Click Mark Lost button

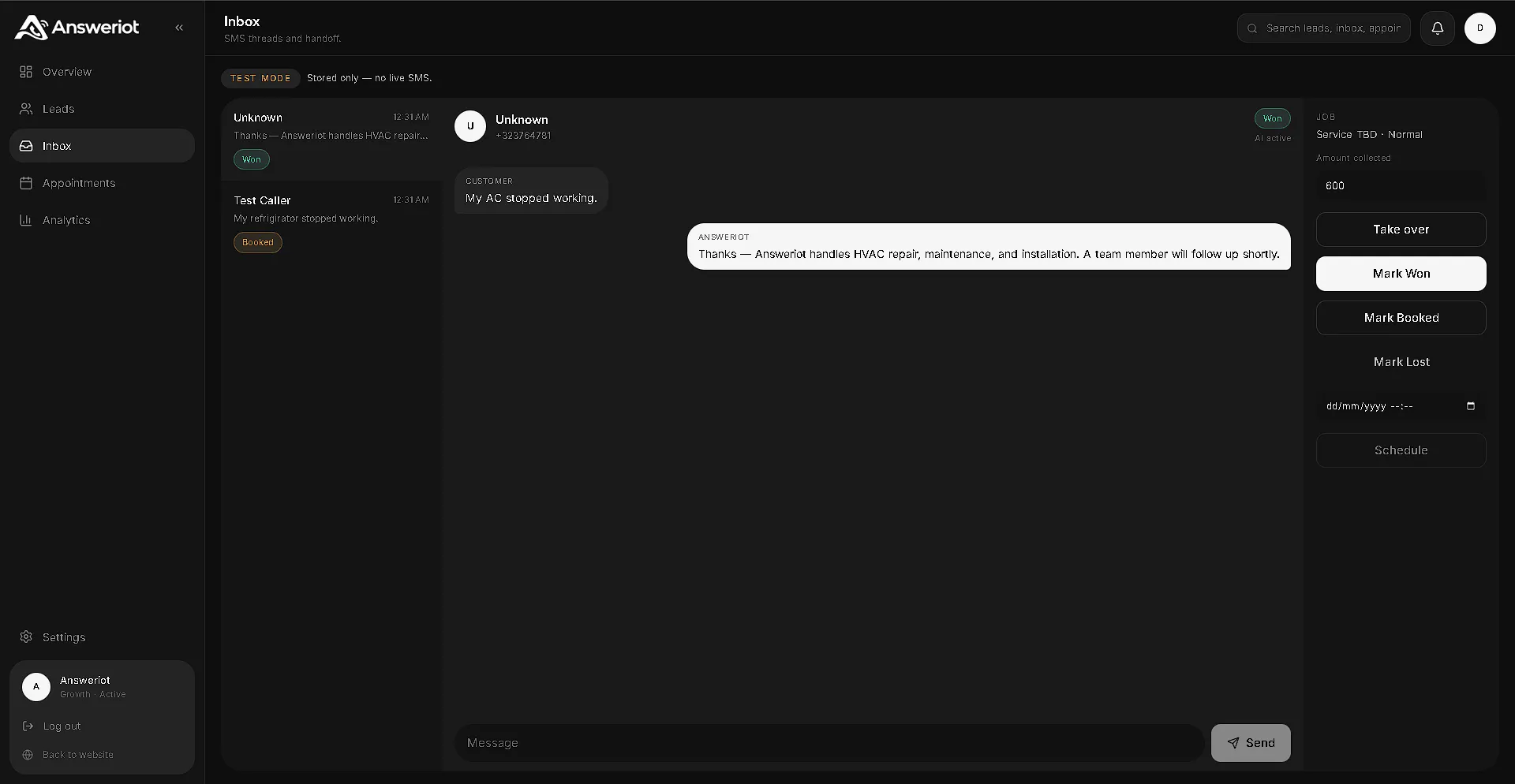pos(1401,362)
